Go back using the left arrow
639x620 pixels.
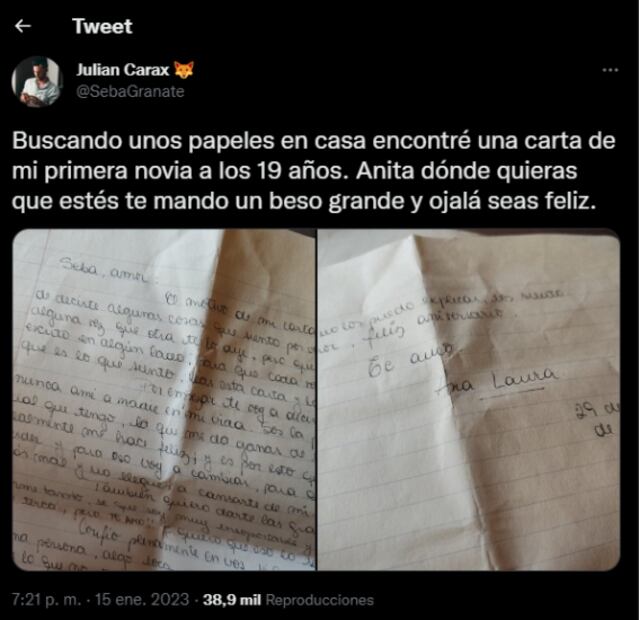(x=23, y=26)
